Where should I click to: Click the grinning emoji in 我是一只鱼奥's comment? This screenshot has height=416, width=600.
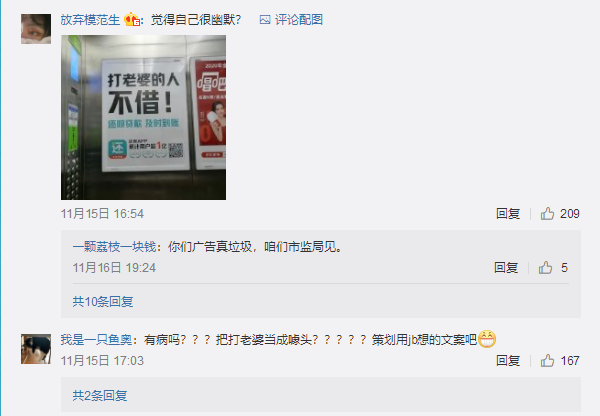(x=487, y=339)
